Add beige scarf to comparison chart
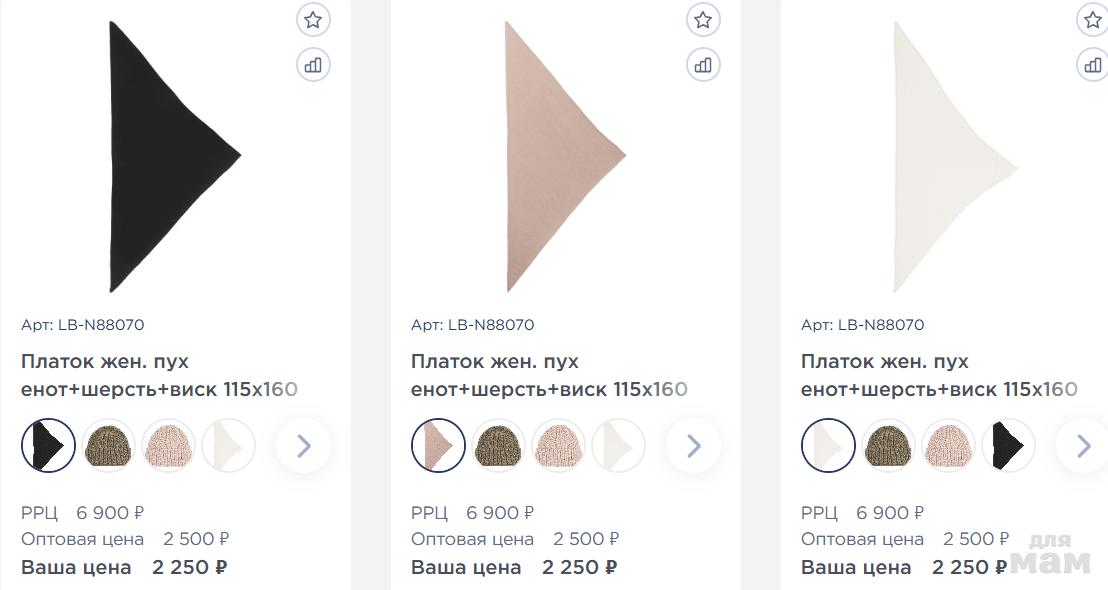 (703, 65)
